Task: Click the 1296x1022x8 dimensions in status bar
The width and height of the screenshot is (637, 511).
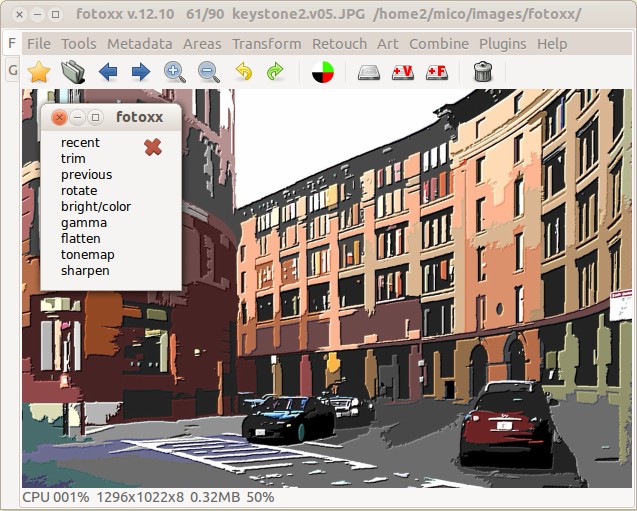Action: tap(140, 497)
